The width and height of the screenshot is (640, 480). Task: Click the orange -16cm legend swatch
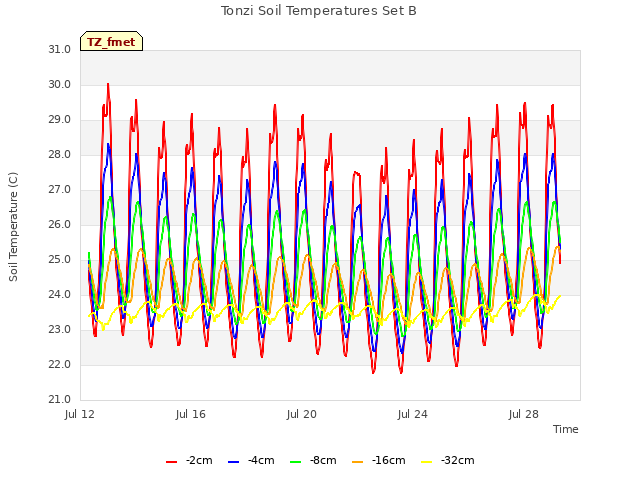coord(358,462)
